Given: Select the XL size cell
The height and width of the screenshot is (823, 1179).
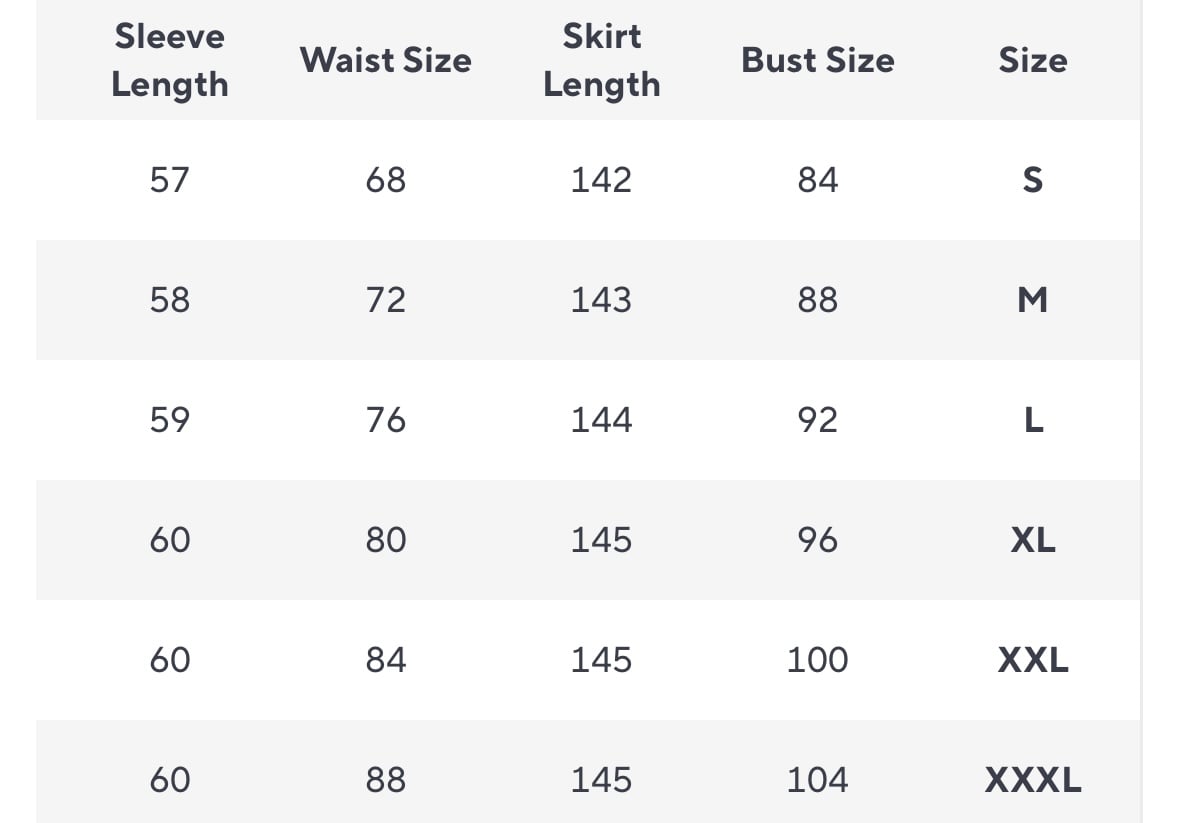Looking at the screenshot, I should (1032, 540).
